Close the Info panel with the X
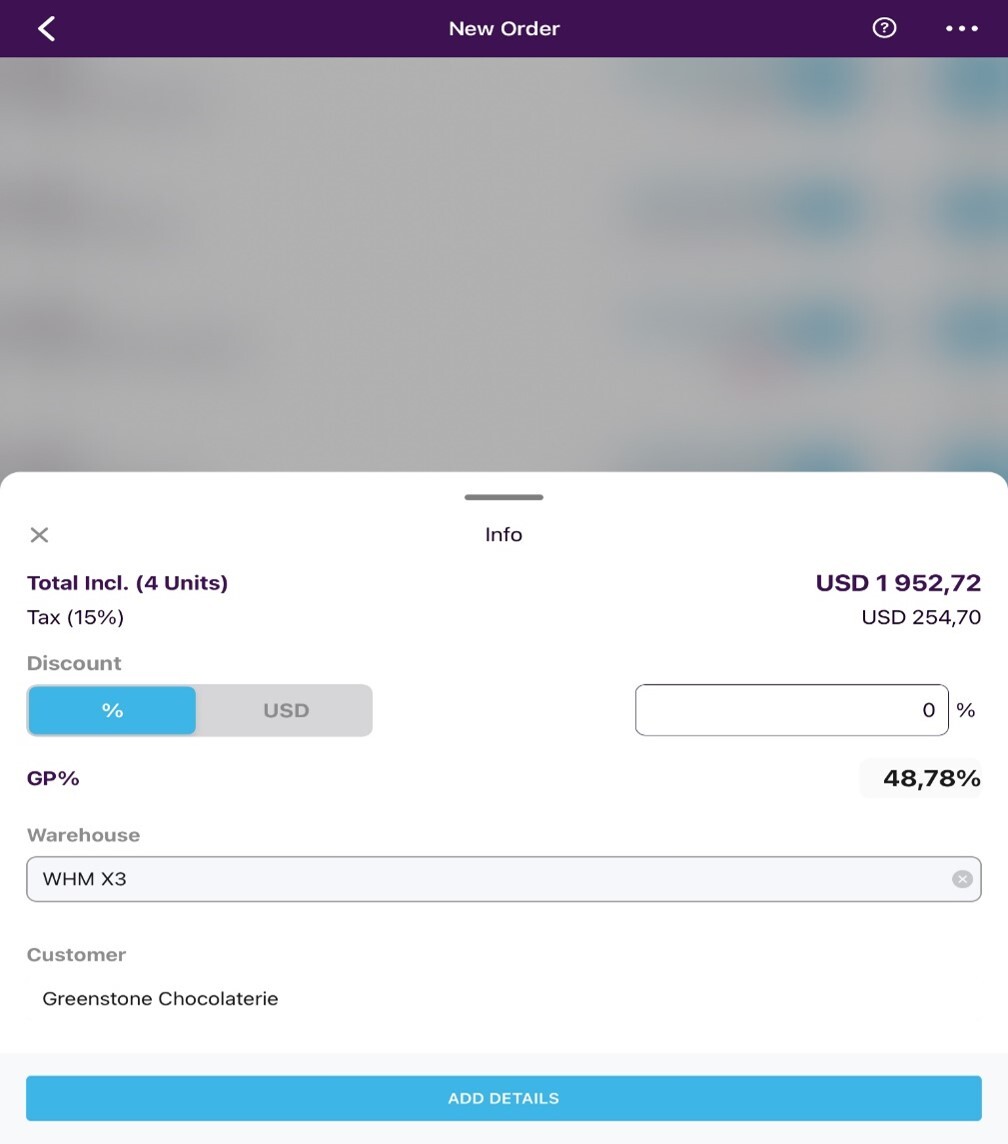Viewport: 1008px width, 1144px height. [x=39, y=535]
